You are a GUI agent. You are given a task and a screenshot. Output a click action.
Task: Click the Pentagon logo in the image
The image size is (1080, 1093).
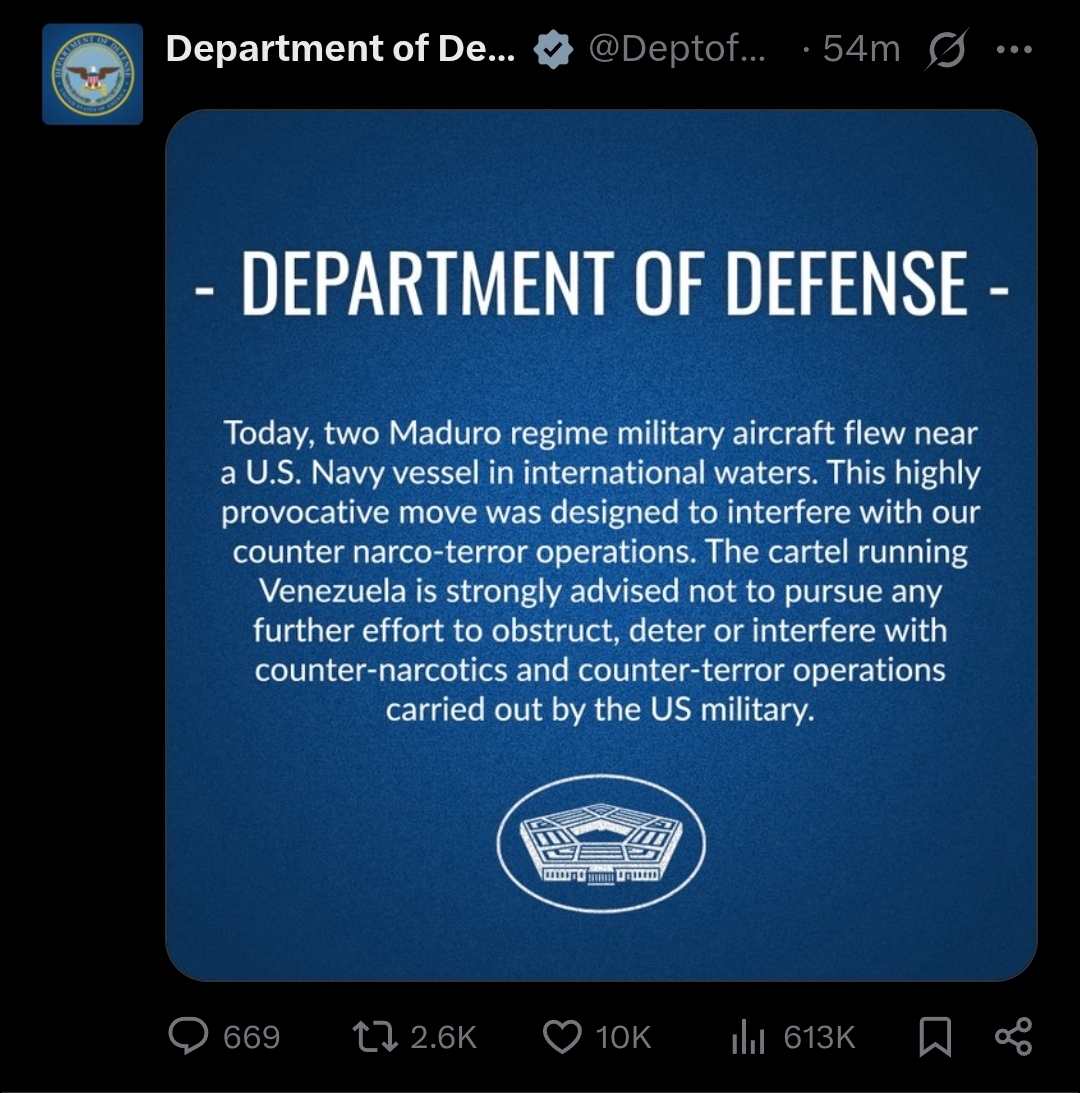pos(601,844)
